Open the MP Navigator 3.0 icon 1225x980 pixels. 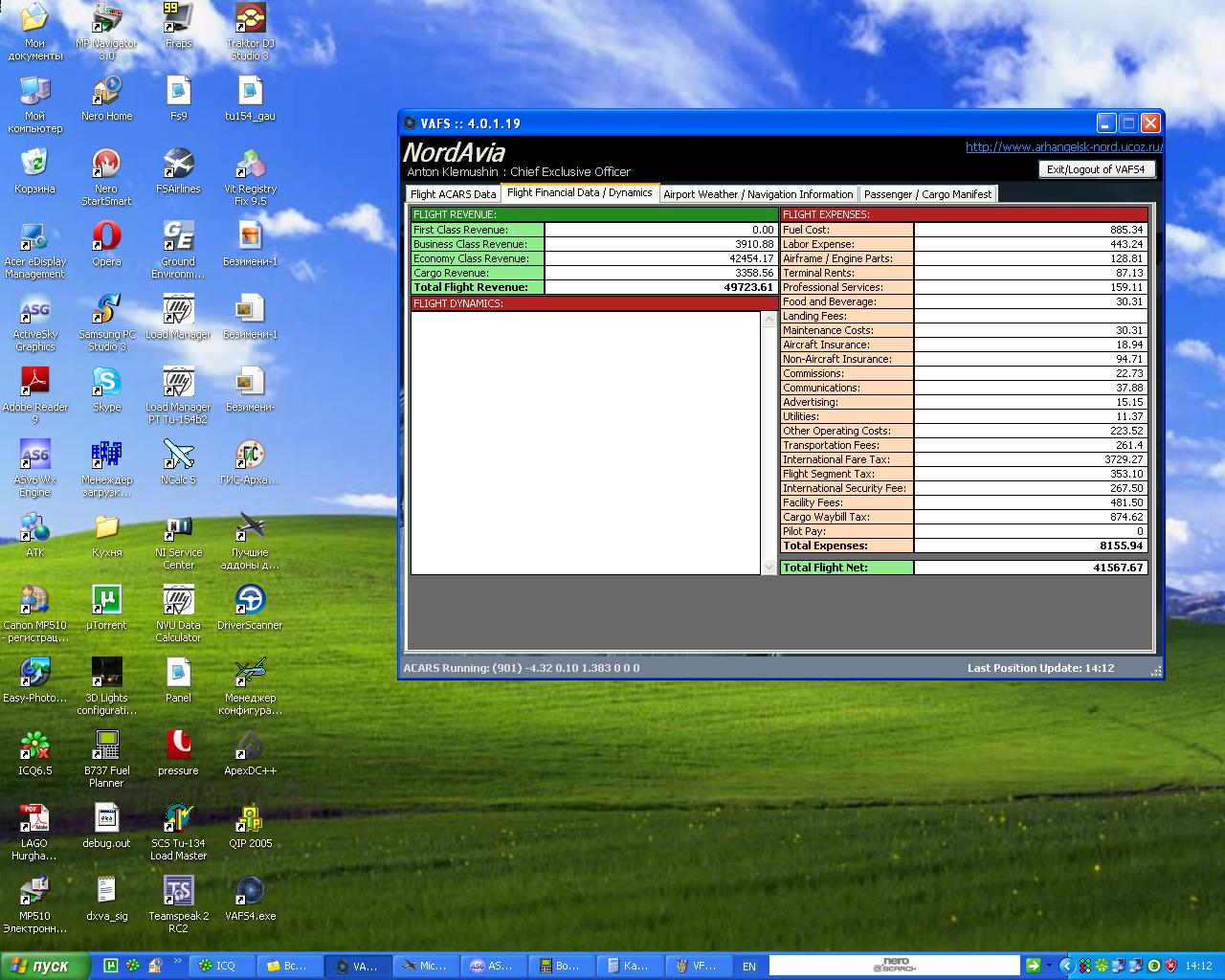point(106,31)
